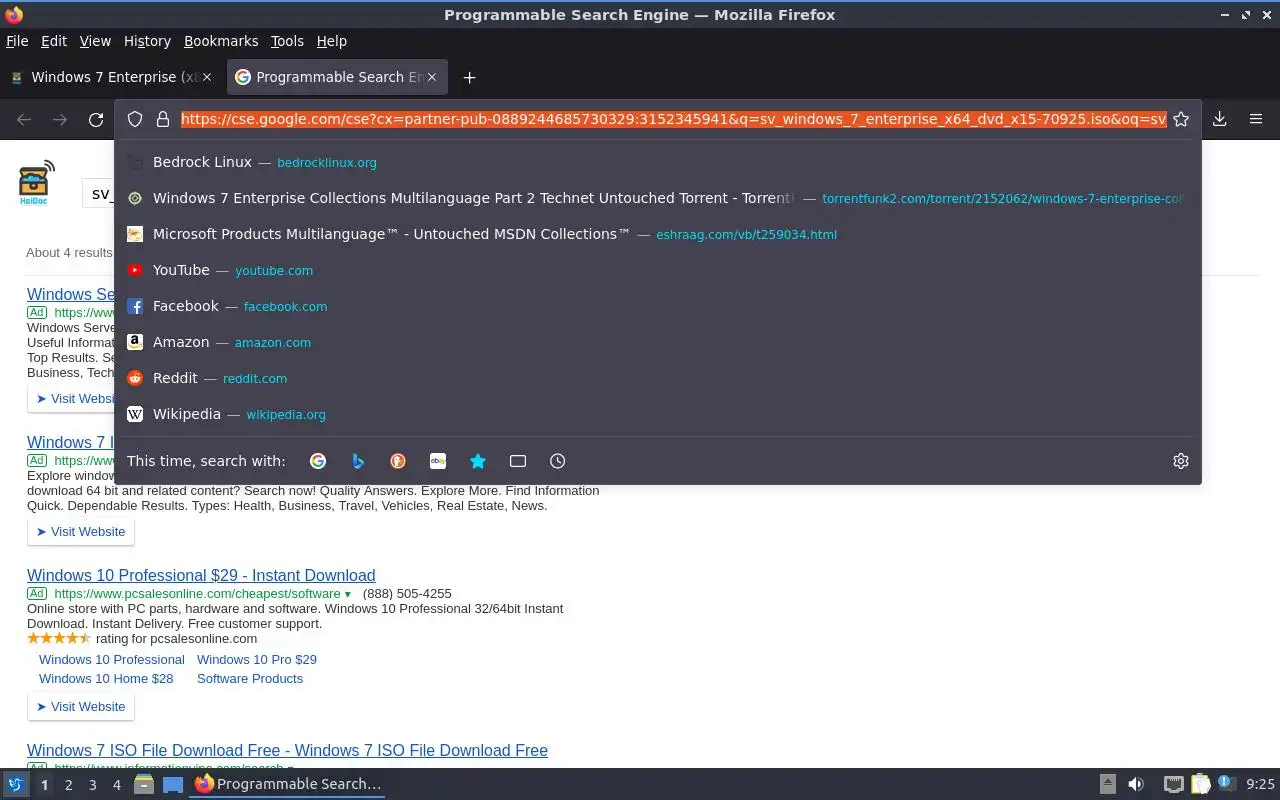Open the file manager from the taskbar
This screenshot has height=800, width=1280.
[143, 785]
